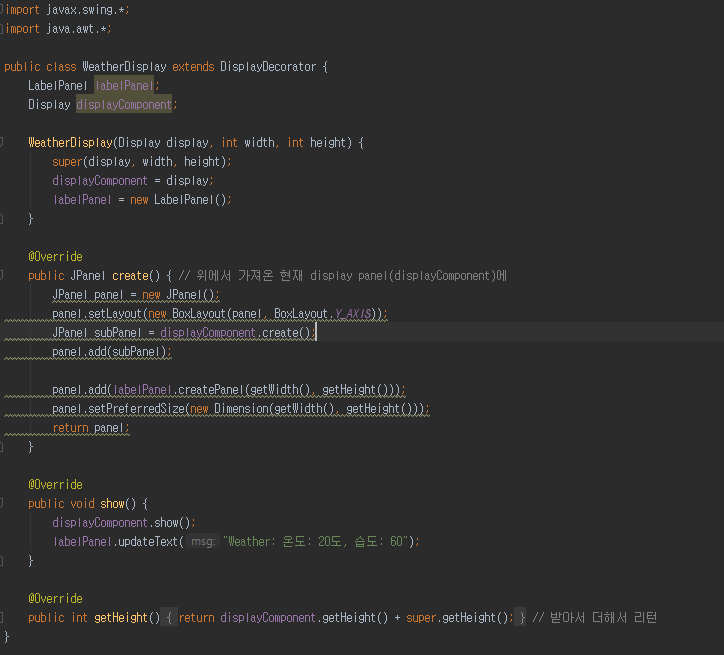This screenshot has width=724, height=655.
Task: Click 'panel.setPreferredSize' statement
Action: [241, 409]
